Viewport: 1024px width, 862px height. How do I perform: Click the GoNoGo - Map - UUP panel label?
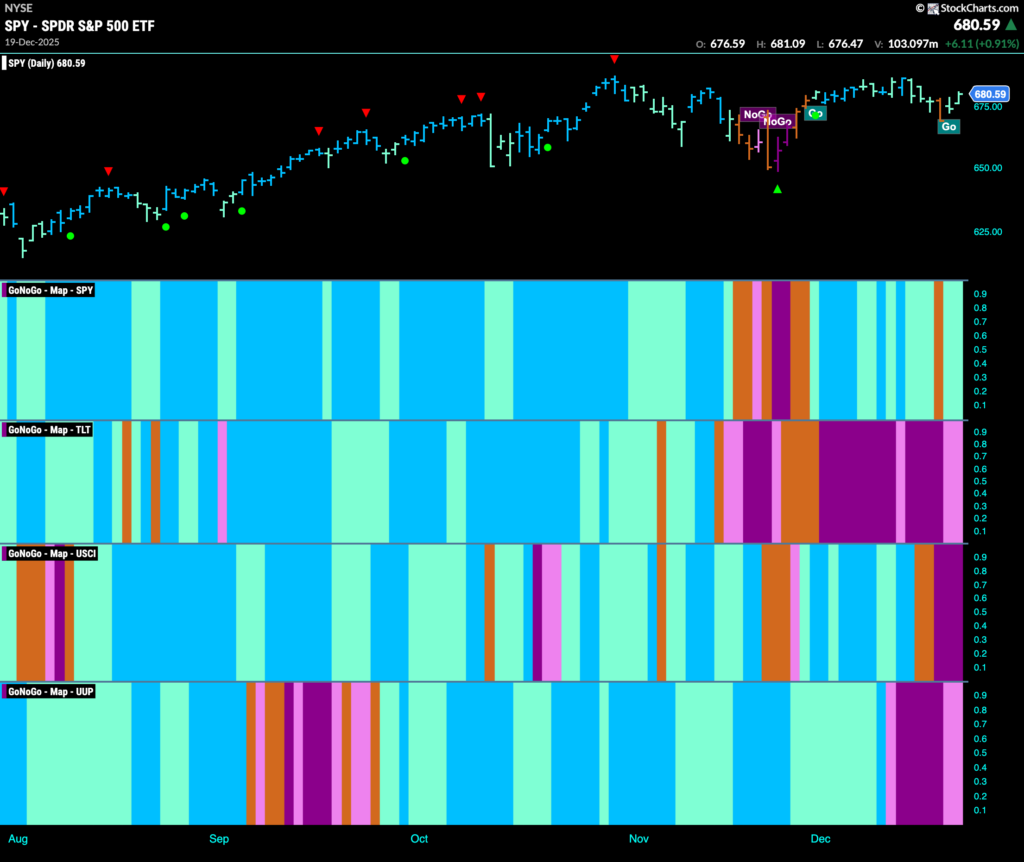pyautogui.click(x=50, y=692)
